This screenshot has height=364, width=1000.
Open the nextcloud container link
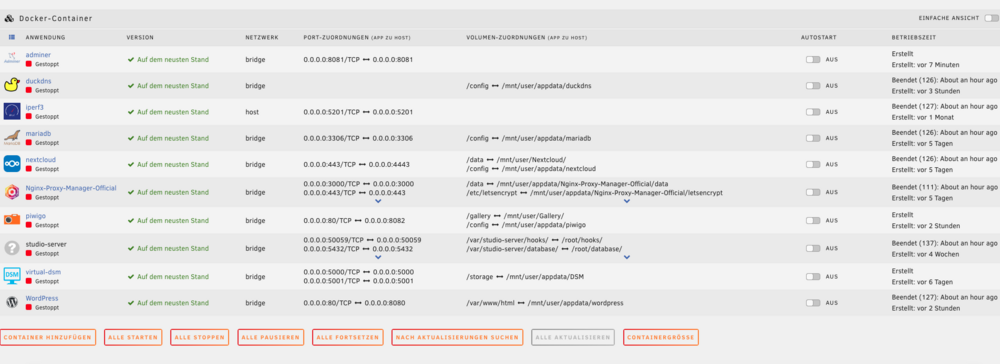(x=40, y=159)
